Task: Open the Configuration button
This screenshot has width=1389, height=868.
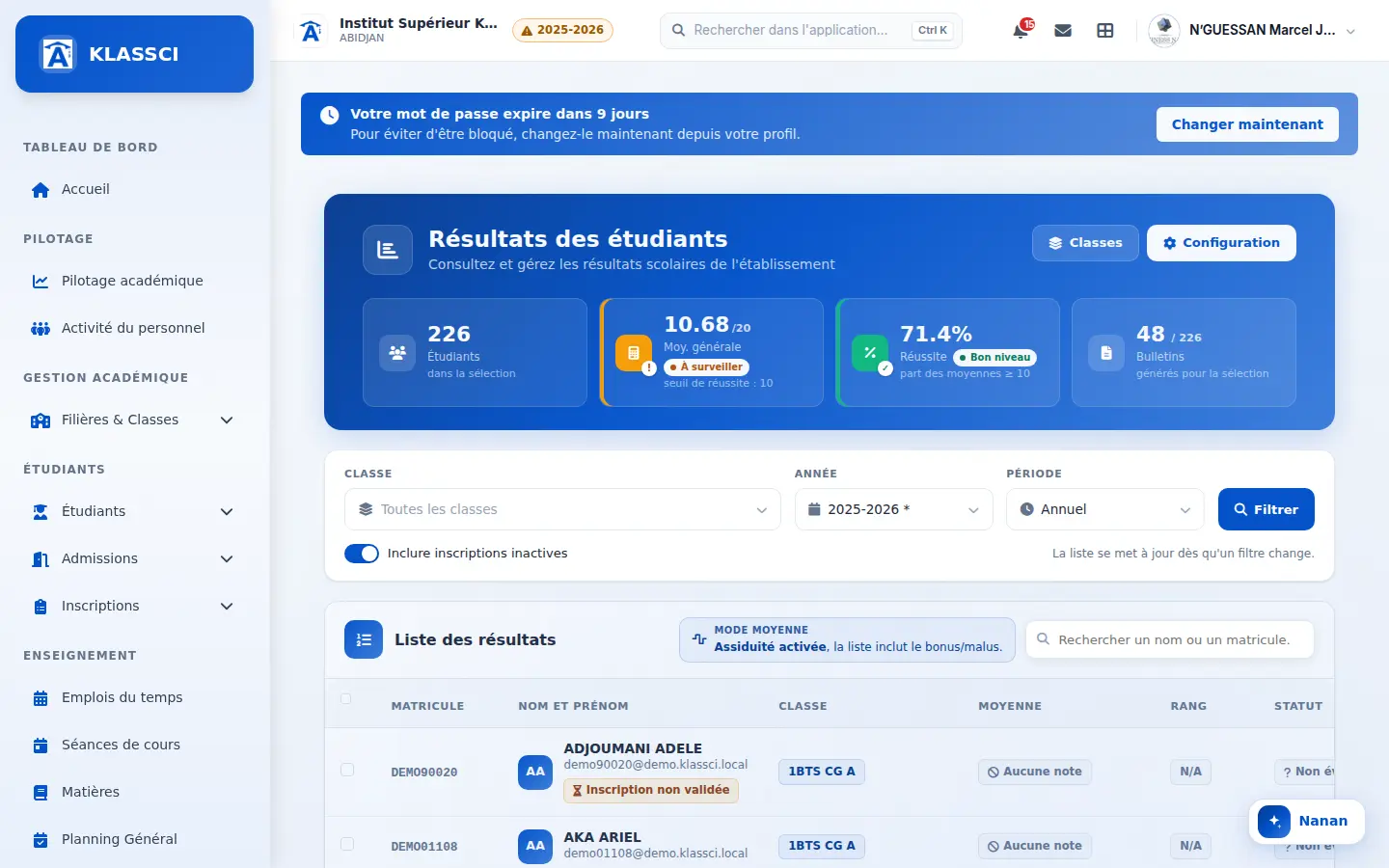Action: (x=1221, y=243)
